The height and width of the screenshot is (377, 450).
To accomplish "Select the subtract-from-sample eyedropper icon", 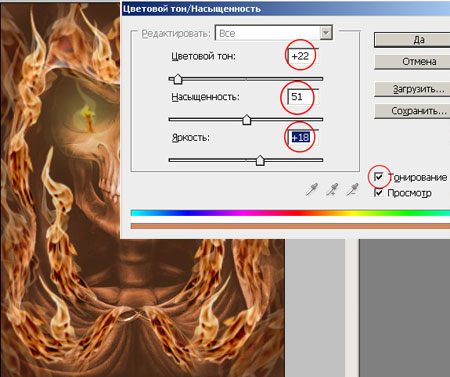I will [x=352, y=189].
